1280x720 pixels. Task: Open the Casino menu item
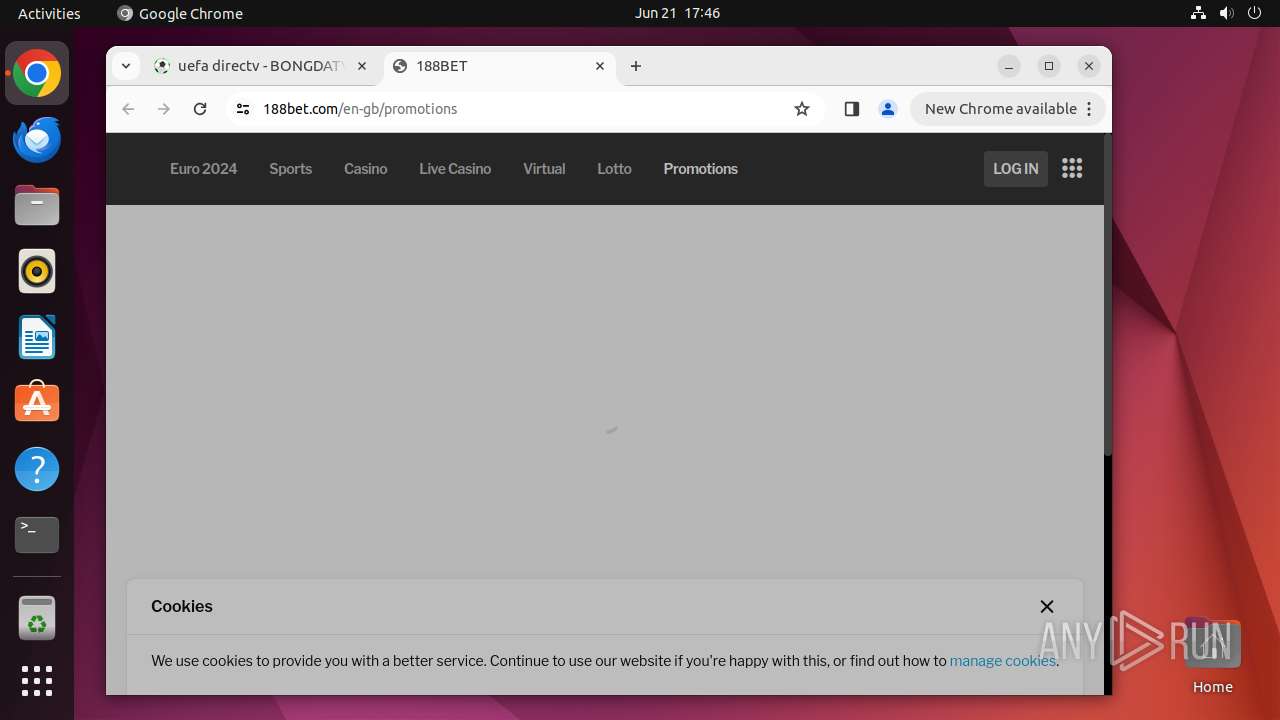365,169
